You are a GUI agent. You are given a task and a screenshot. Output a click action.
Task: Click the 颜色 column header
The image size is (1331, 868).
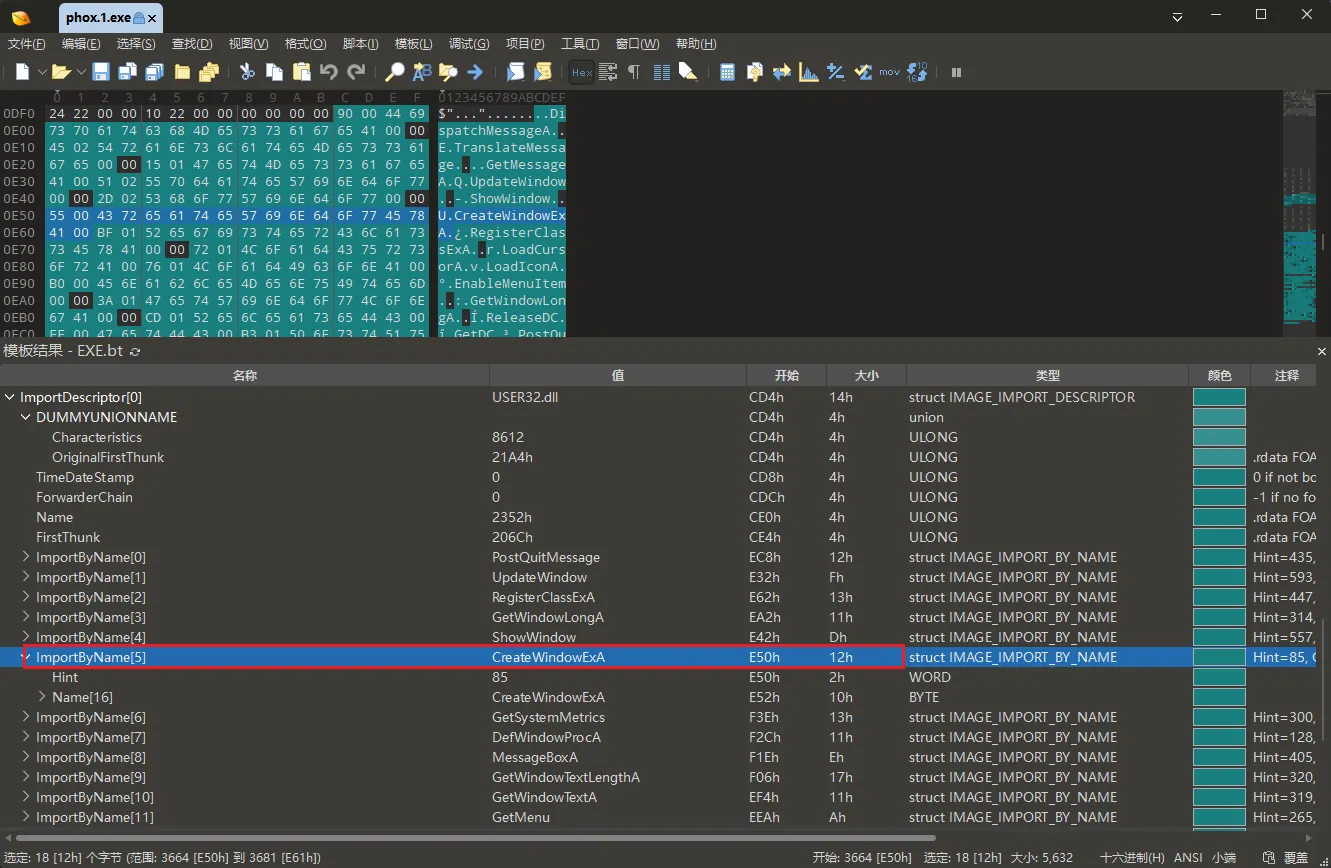(1220, 375)
